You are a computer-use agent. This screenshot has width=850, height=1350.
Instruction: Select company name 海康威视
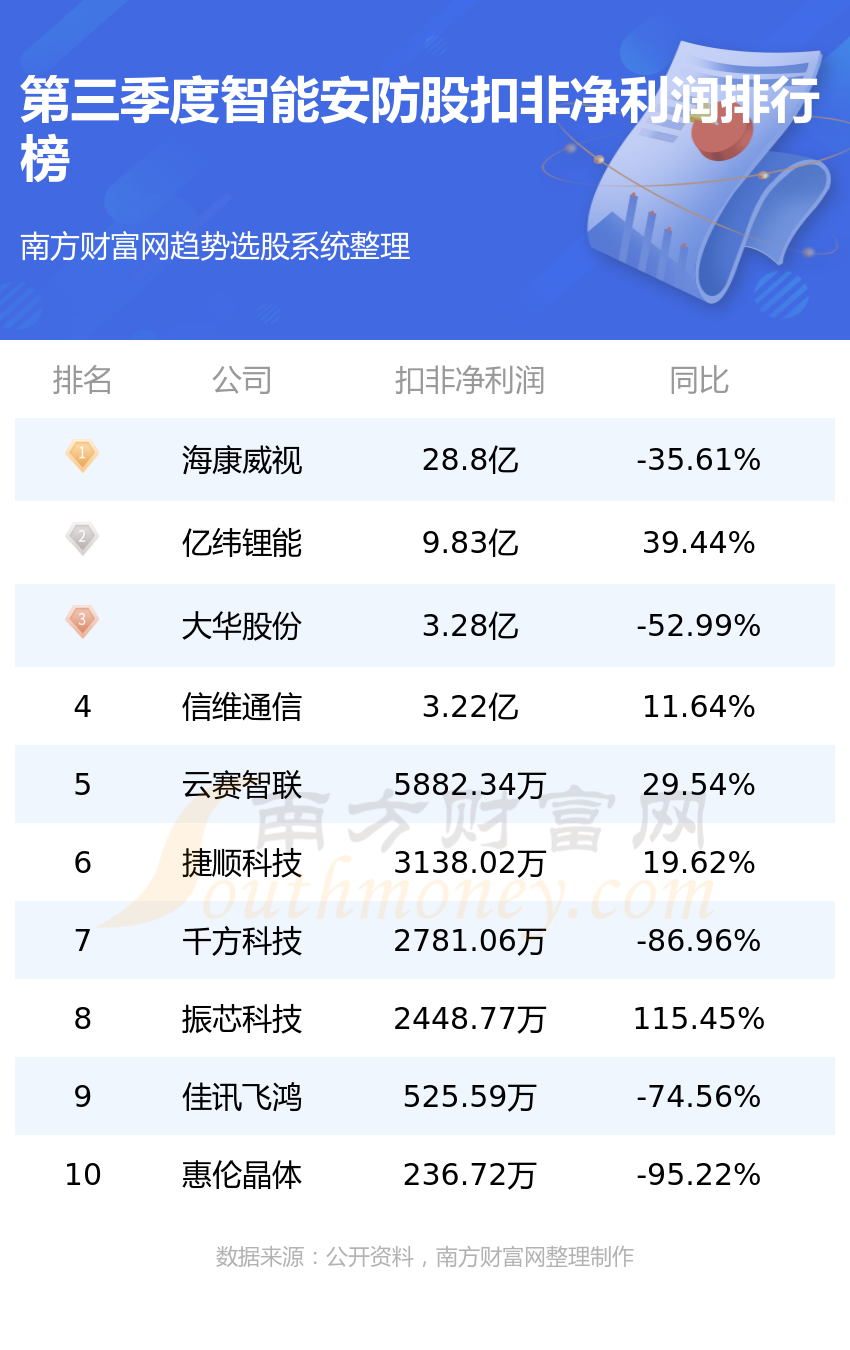242,460
